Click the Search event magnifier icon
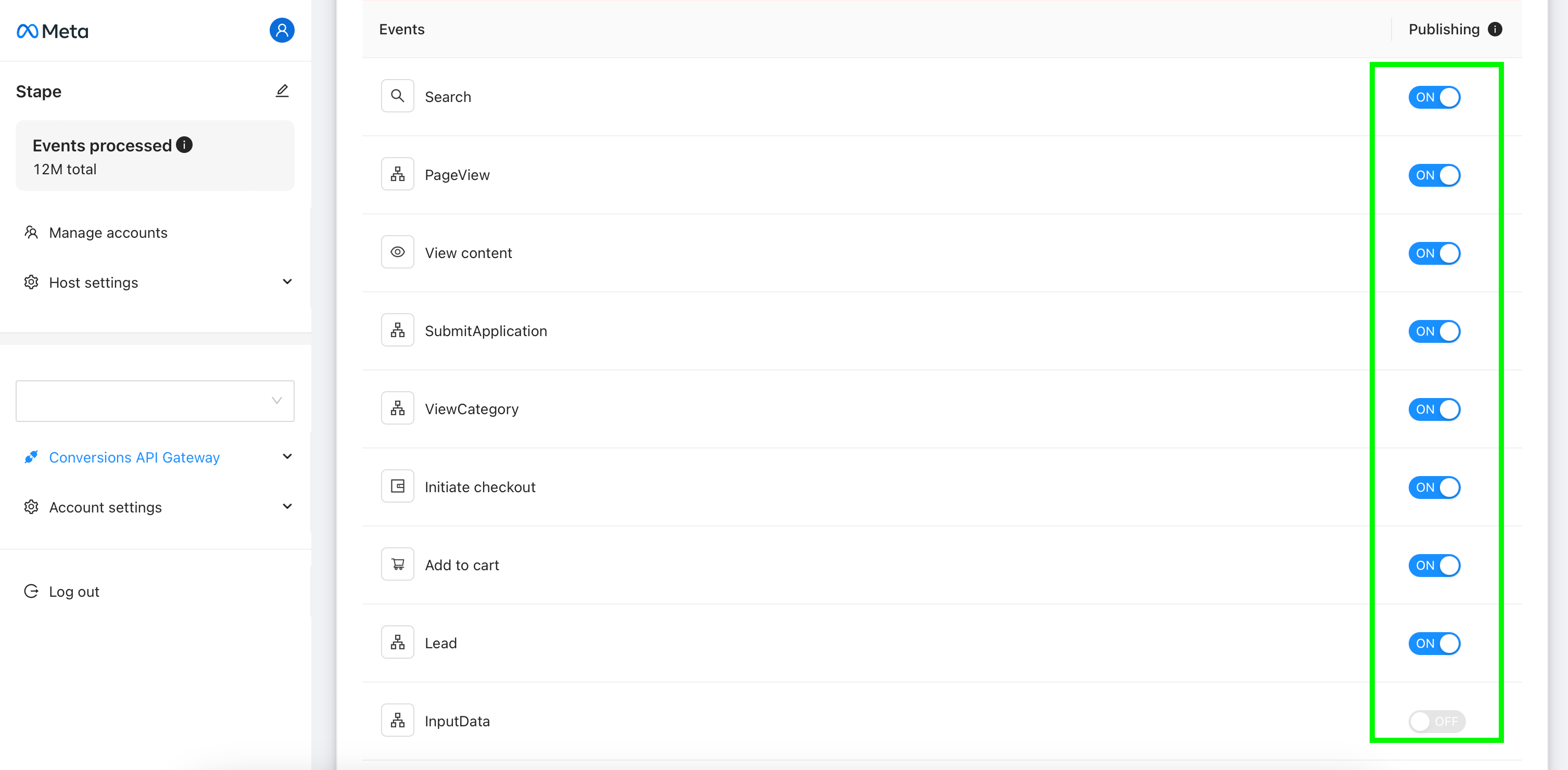The height and width of the screenshot is (770, 1568). point(398,96)
